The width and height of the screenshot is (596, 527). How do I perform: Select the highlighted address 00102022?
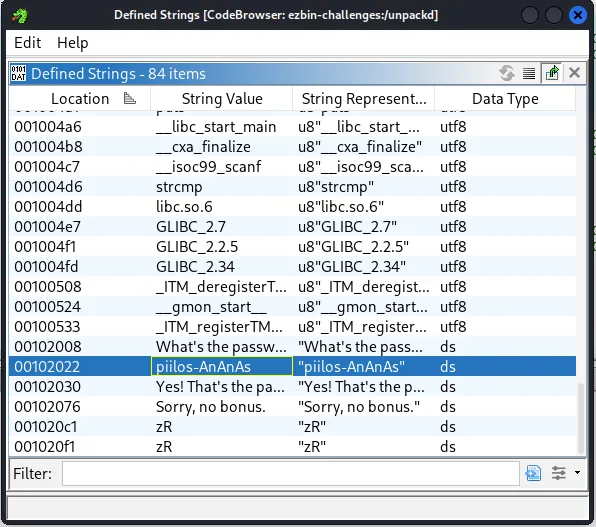tap(47, 367)
